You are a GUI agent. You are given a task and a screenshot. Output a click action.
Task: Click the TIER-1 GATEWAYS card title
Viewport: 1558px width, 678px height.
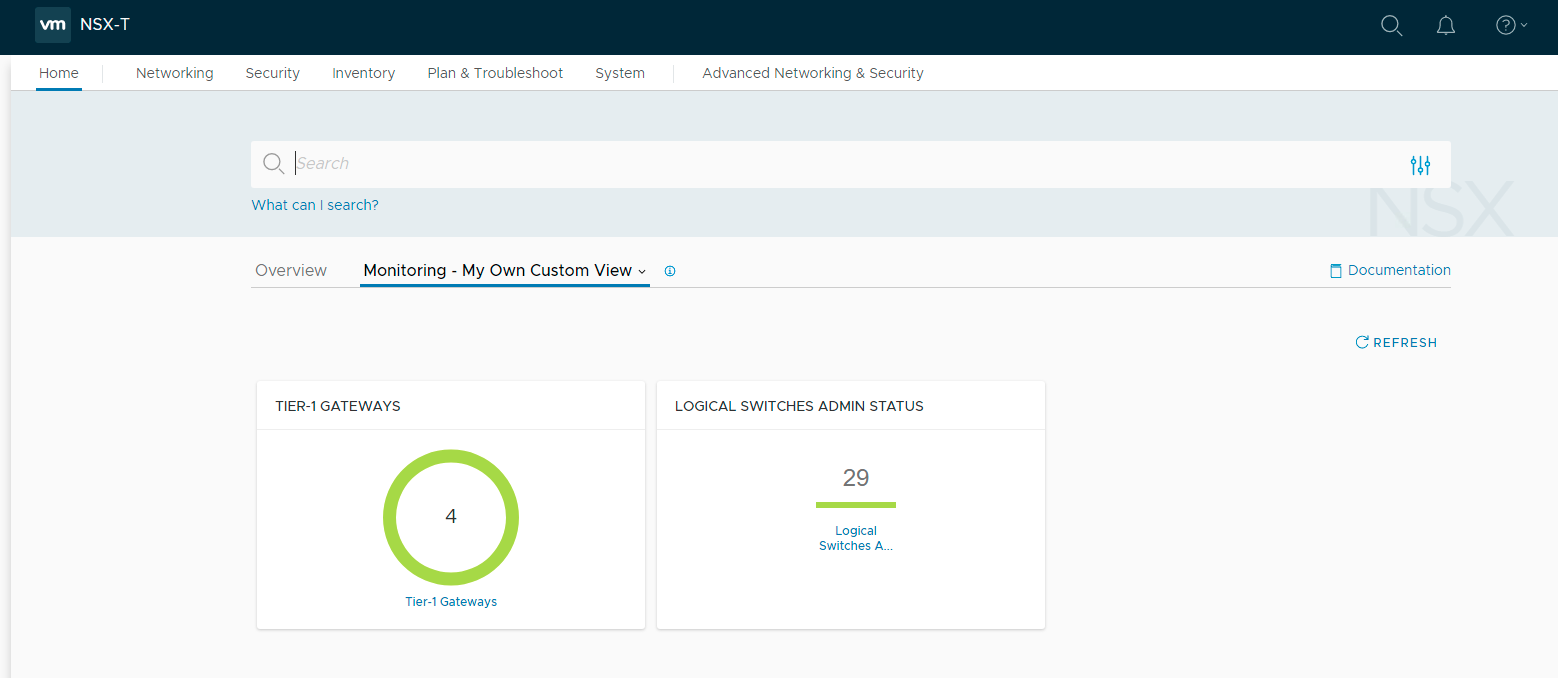[338, 406]
